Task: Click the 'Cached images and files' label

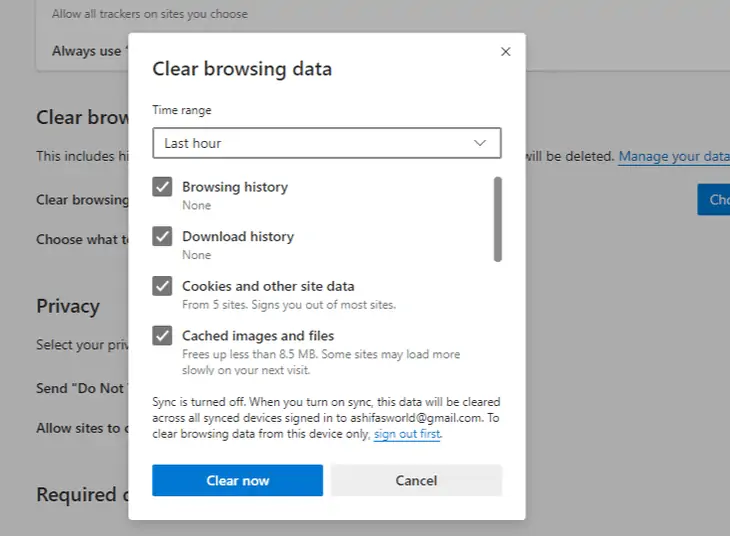Action: click(258, 336)
